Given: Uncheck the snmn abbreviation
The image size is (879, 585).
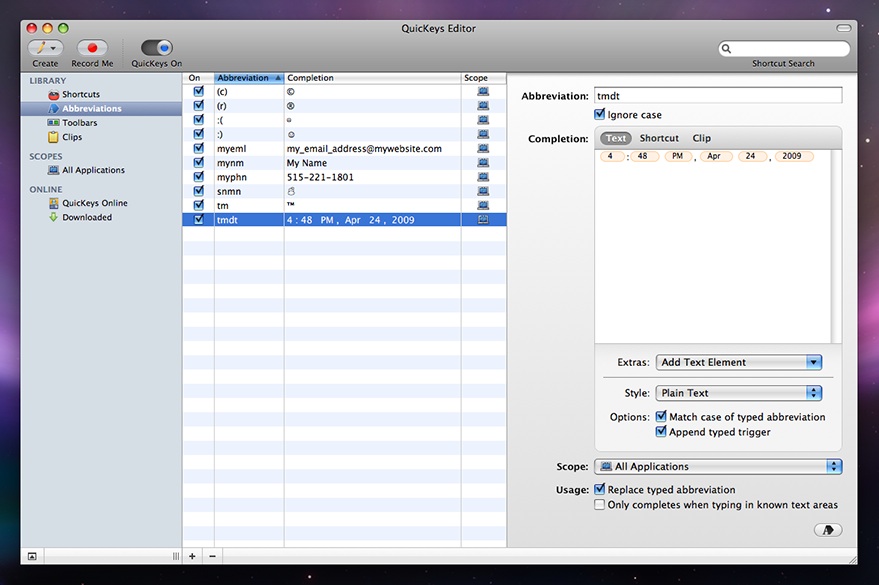Looking at the screenshot, I should pos(198,191).
